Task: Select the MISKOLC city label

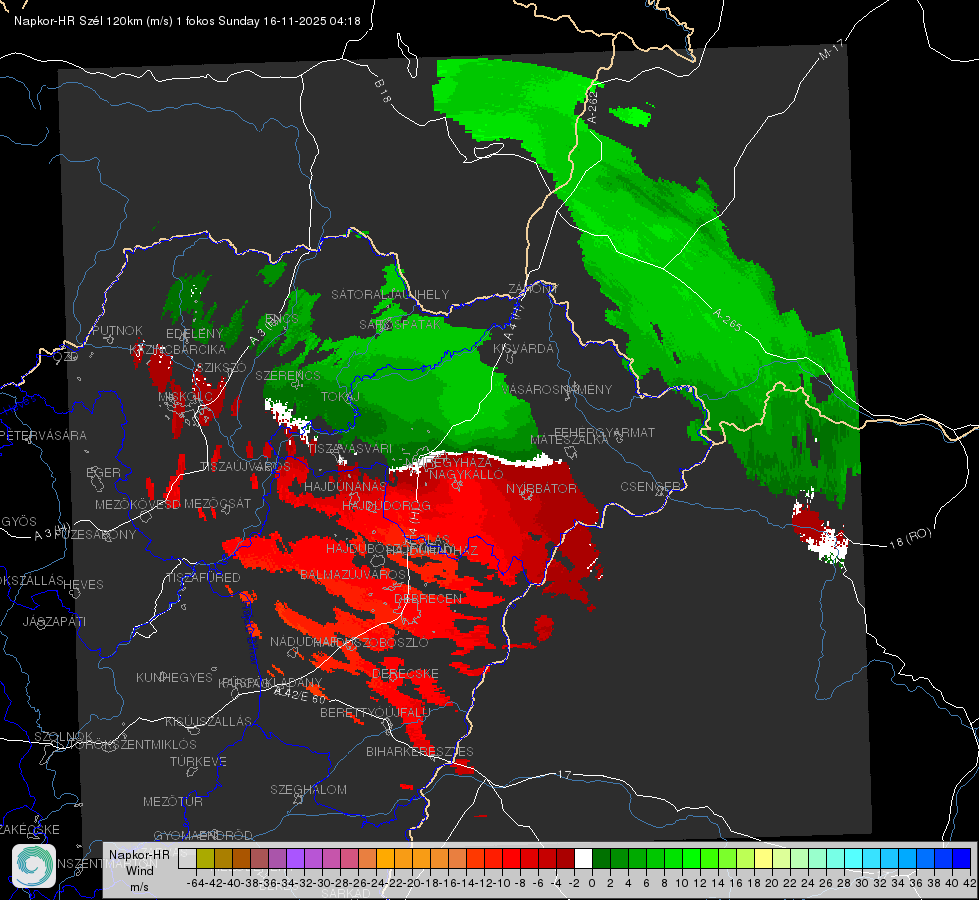Action: [185, 397]
